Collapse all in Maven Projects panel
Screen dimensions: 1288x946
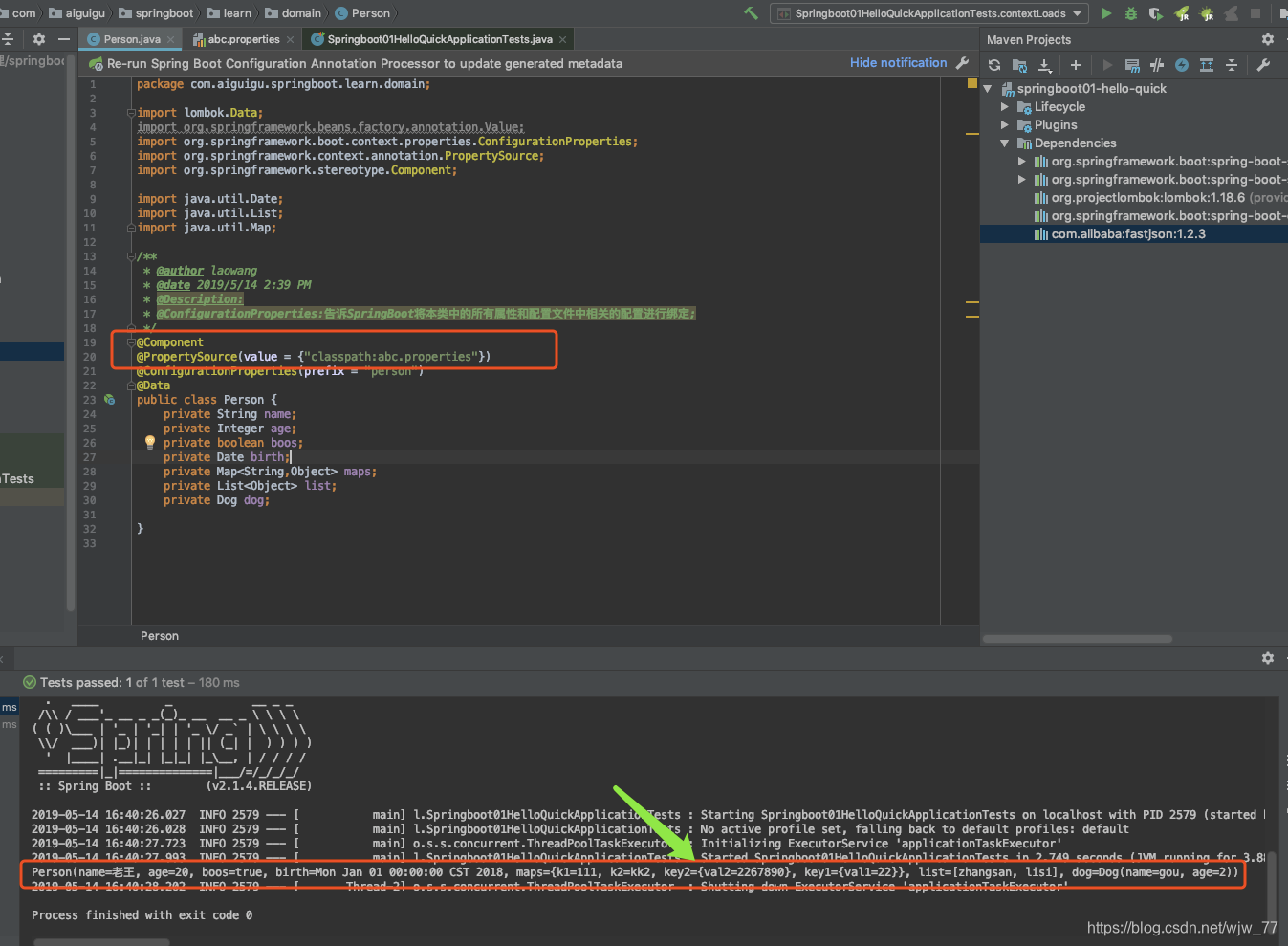[1232, 65]
